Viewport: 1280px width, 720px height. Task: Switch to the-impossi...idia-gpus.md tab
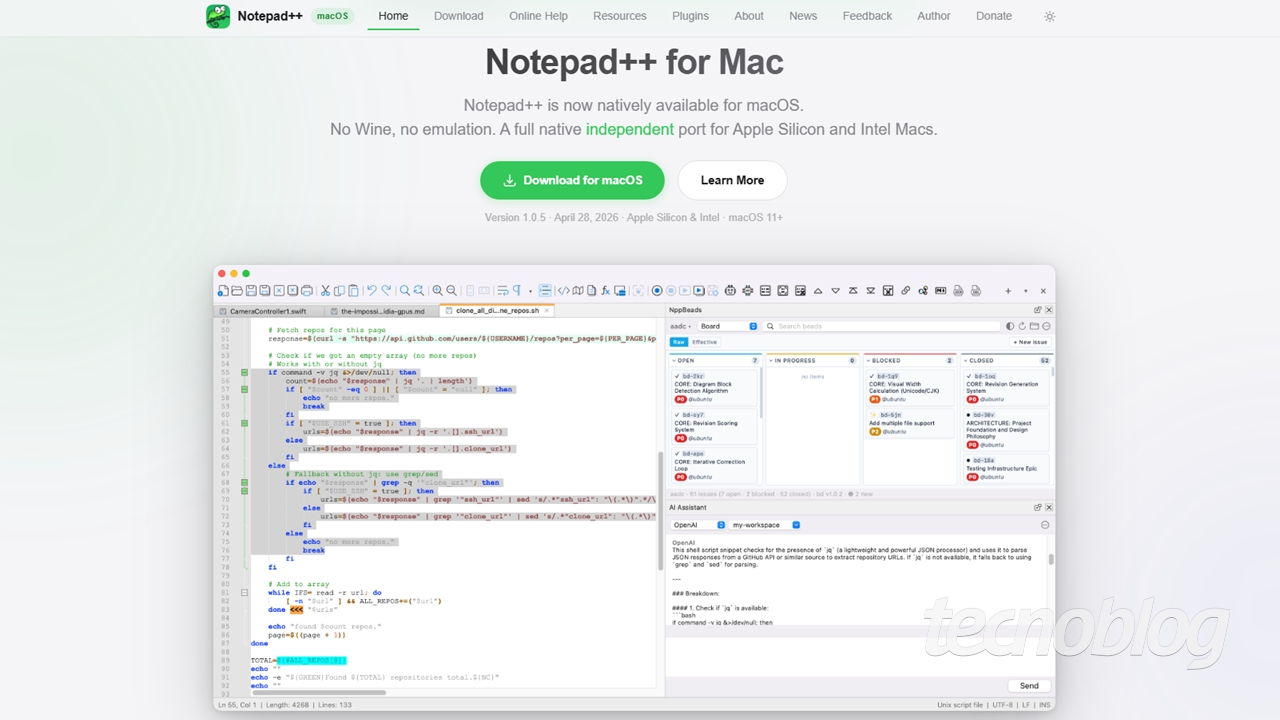(x=382, y=311)
